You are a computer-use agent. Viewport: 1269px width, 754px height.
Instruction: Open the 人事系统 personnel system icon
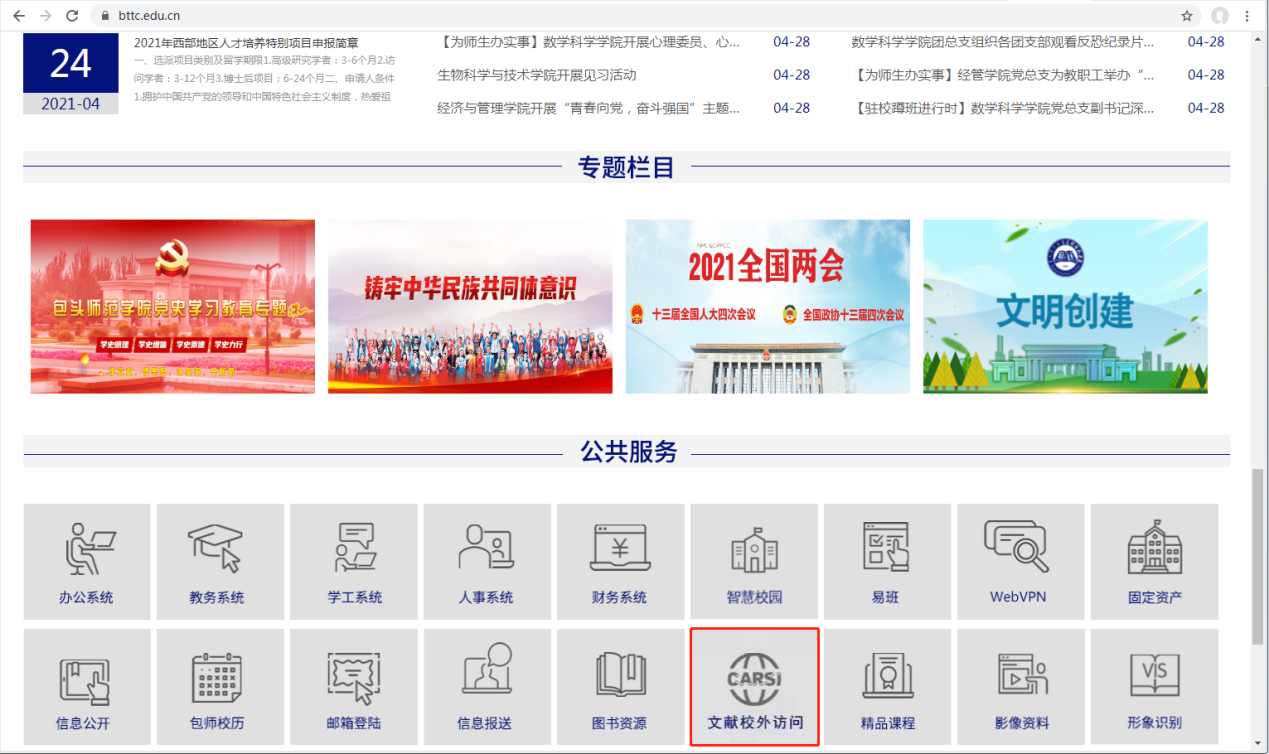[x=487, y=561]
